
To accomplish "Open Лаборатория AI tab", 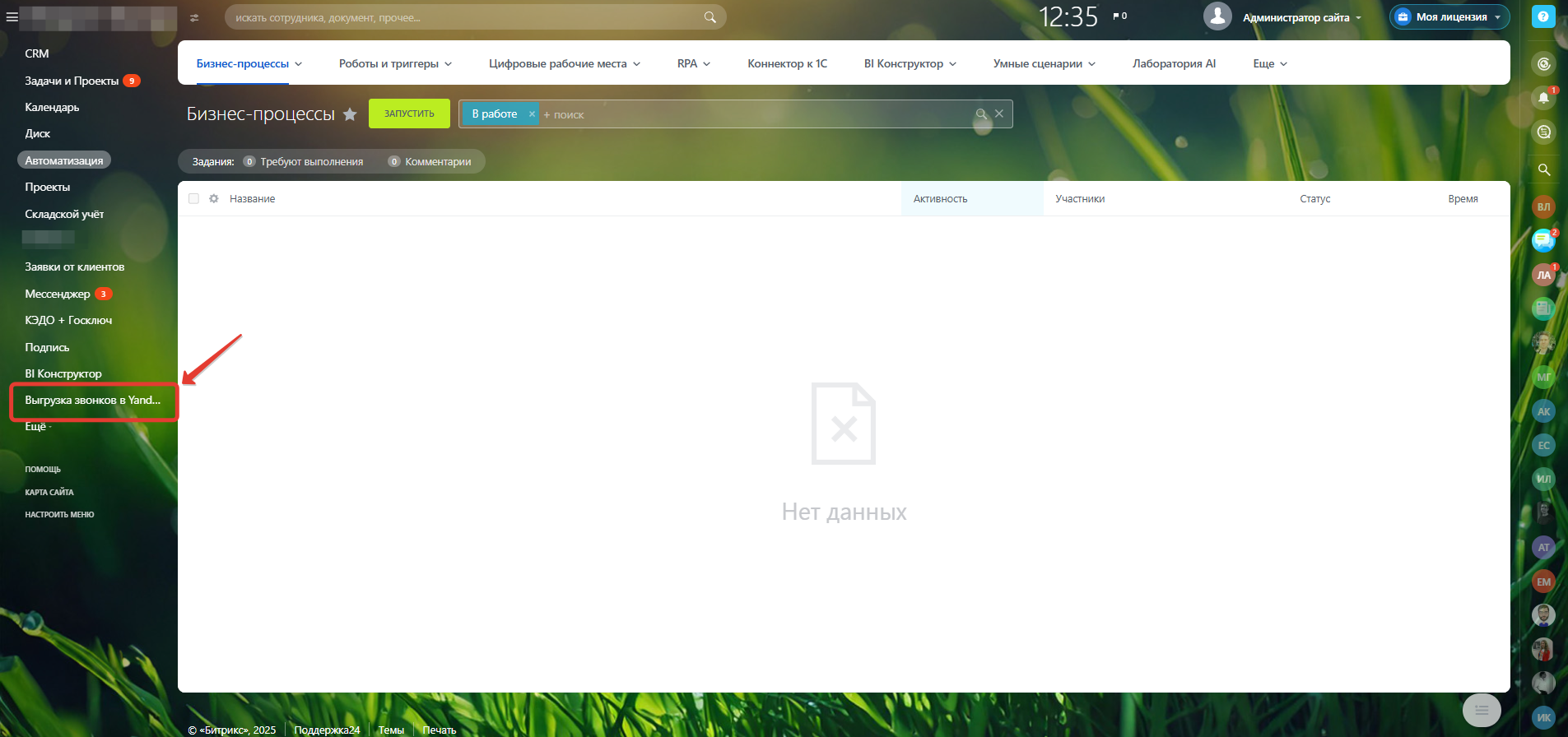I will pyautogui.click(x=1174, y=63).
